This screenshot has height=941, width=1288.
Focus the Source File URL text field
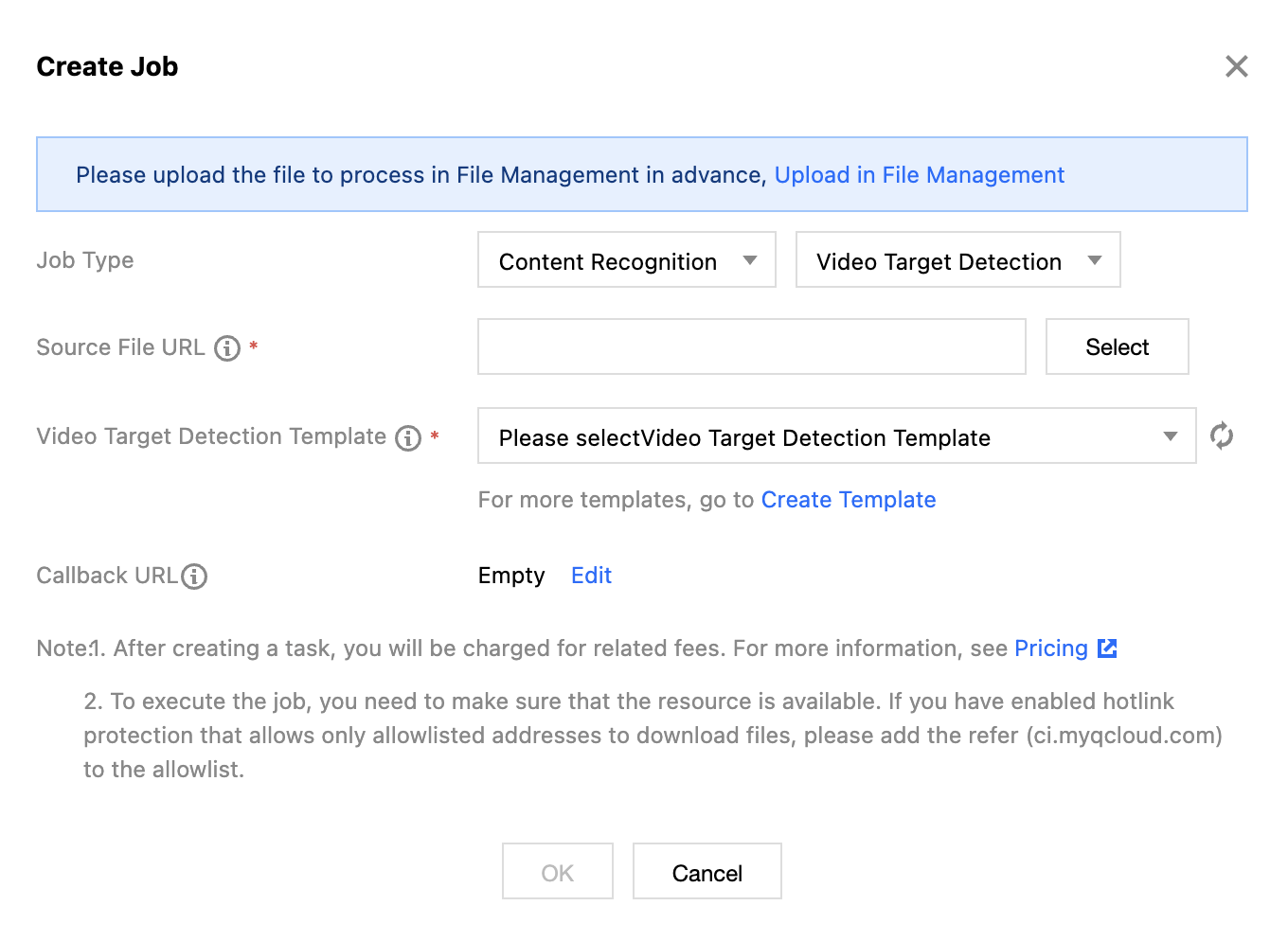751,346
